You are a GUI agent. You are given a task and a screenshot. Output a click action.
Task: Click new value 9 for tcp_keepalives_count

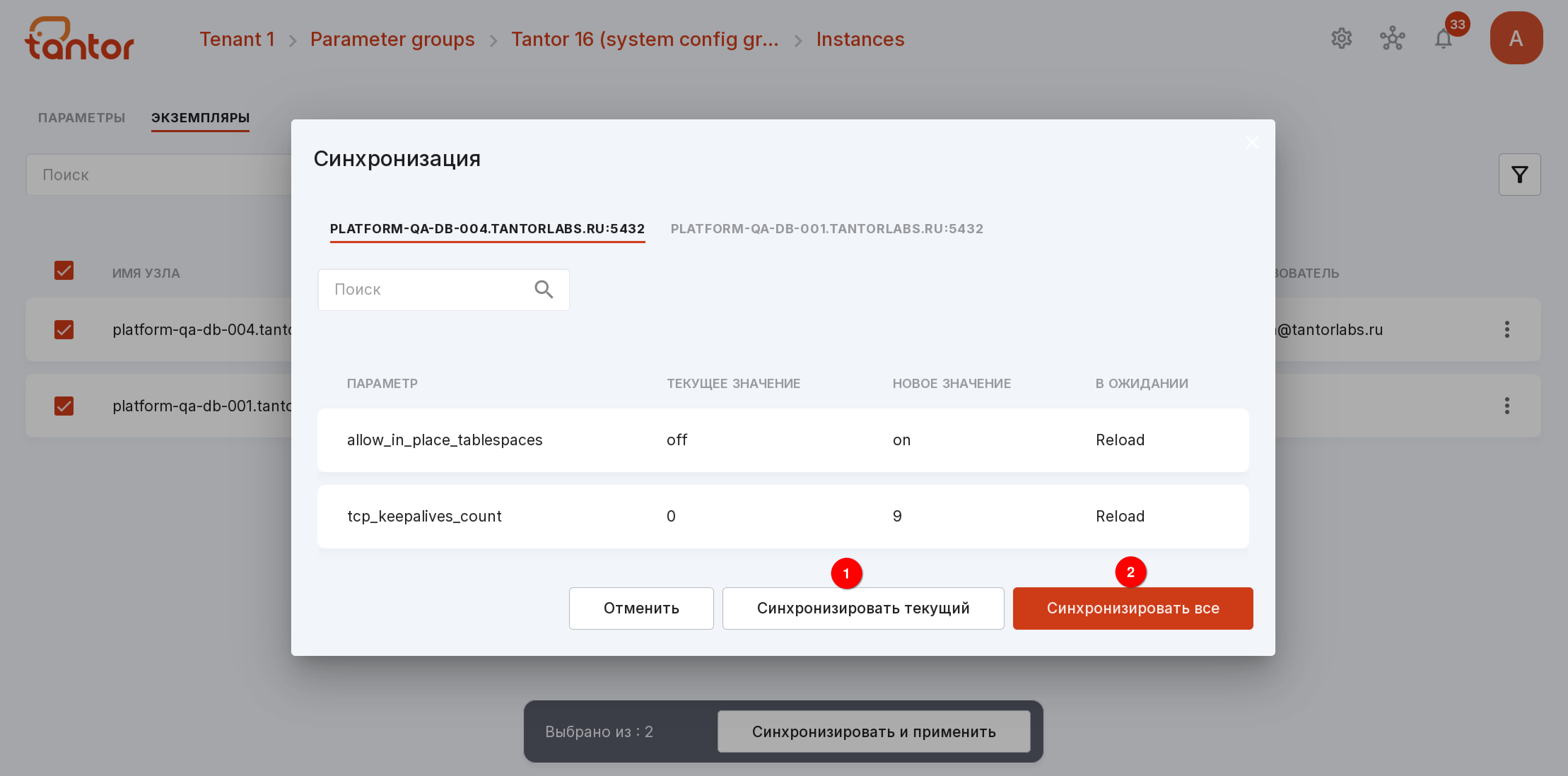897,516
